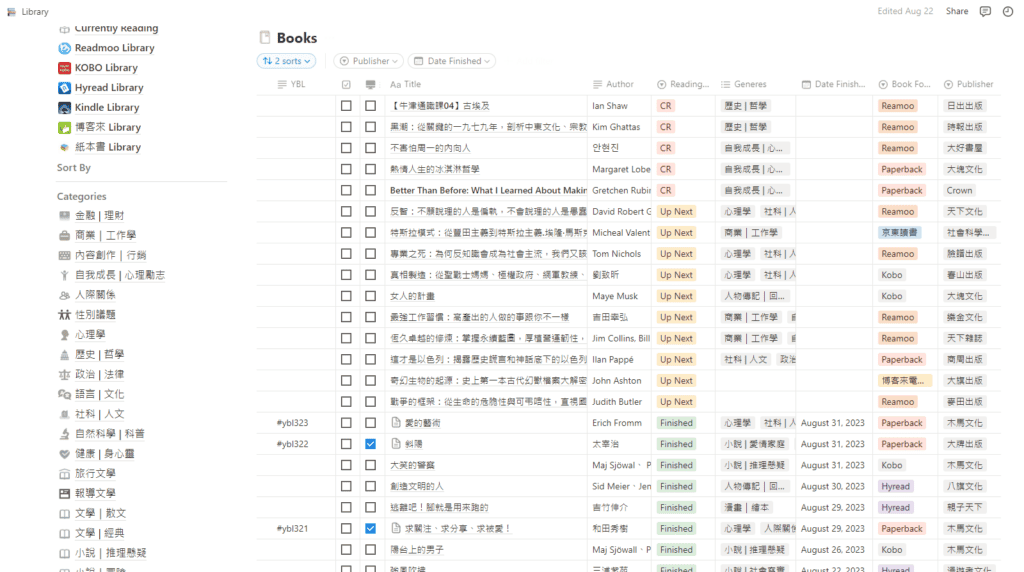The width and height of the screenshot is (1024, 572).
Task: Open the Book Fo... column header menu
Action: coord(904,84)
